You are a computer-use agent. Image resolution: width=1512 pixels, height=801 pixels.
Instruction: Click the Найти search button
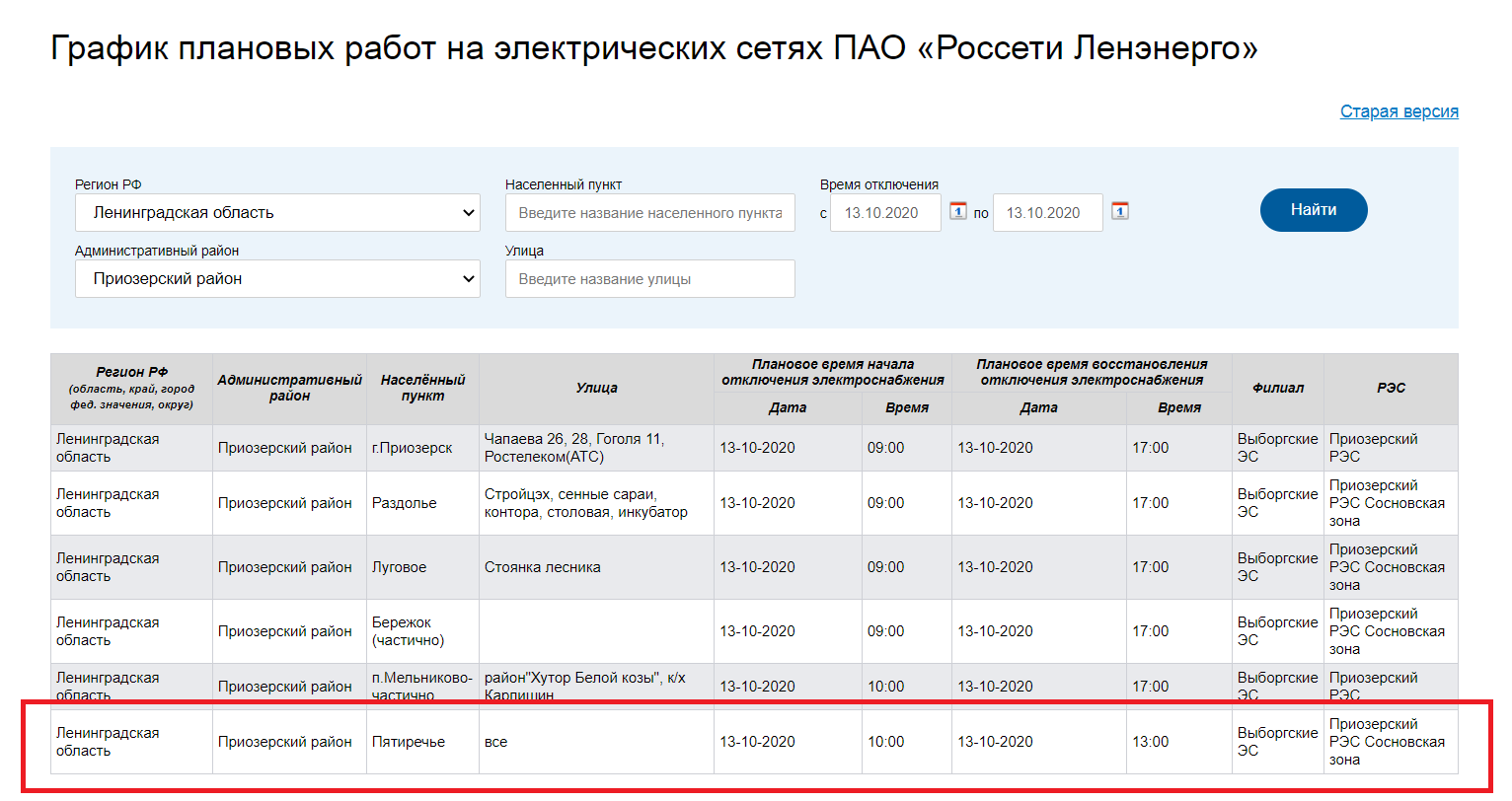(1314, 210)
